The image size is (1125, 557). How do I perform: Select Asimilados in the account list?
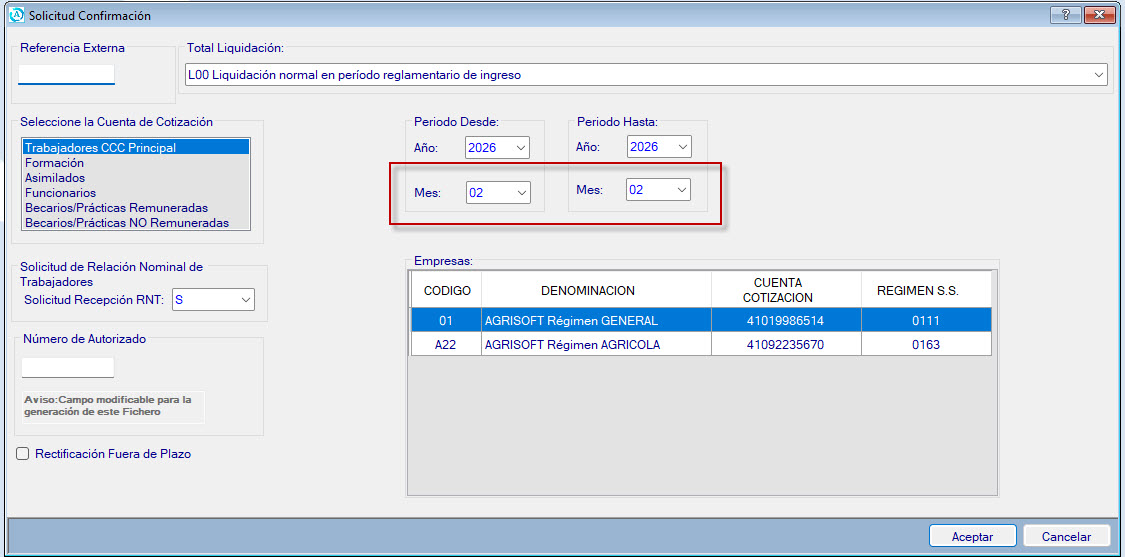pyautogui.click(x=55, y=178)
